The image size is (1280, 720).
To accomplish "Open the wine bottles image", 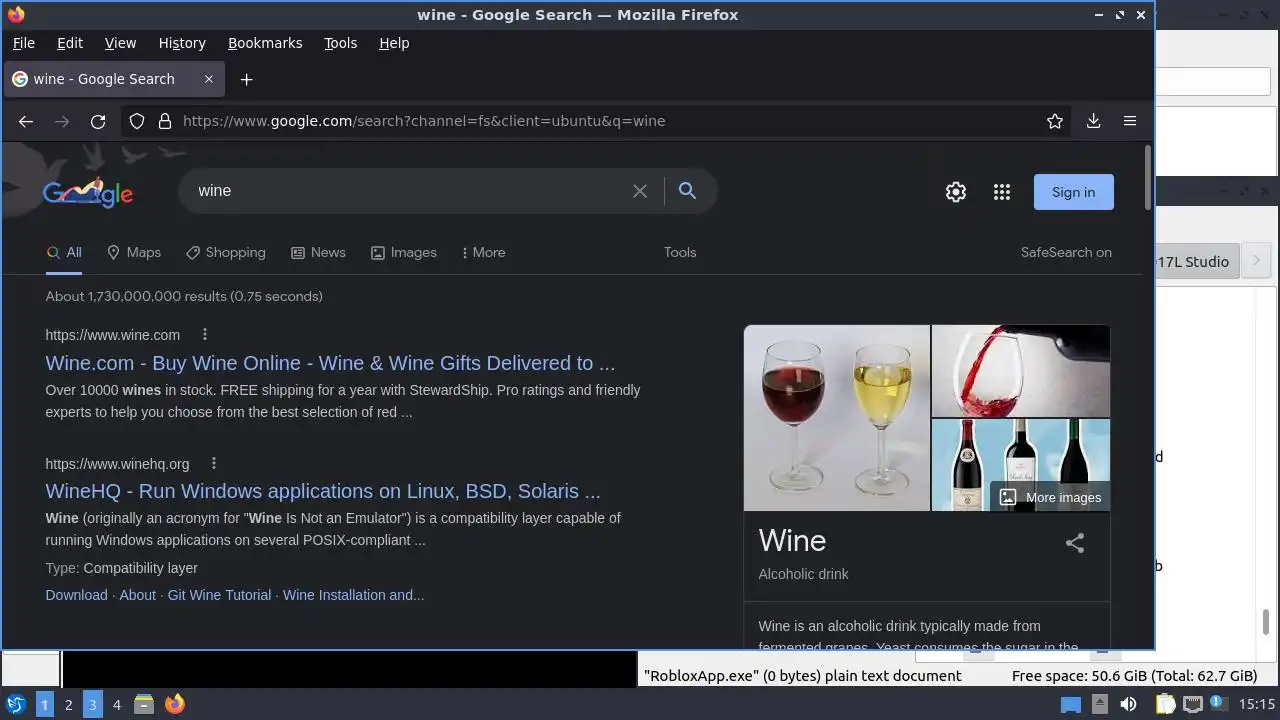I will (x=1021, y=465).
